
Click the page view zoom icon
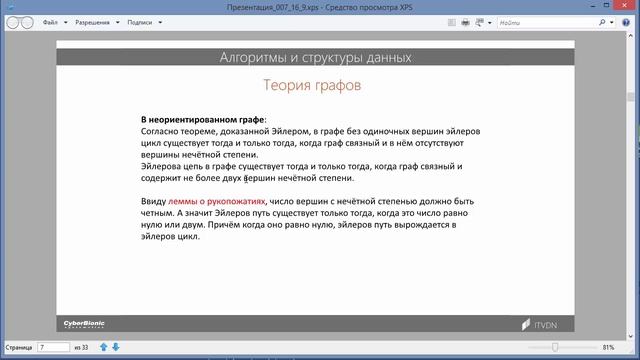[480, 22]
